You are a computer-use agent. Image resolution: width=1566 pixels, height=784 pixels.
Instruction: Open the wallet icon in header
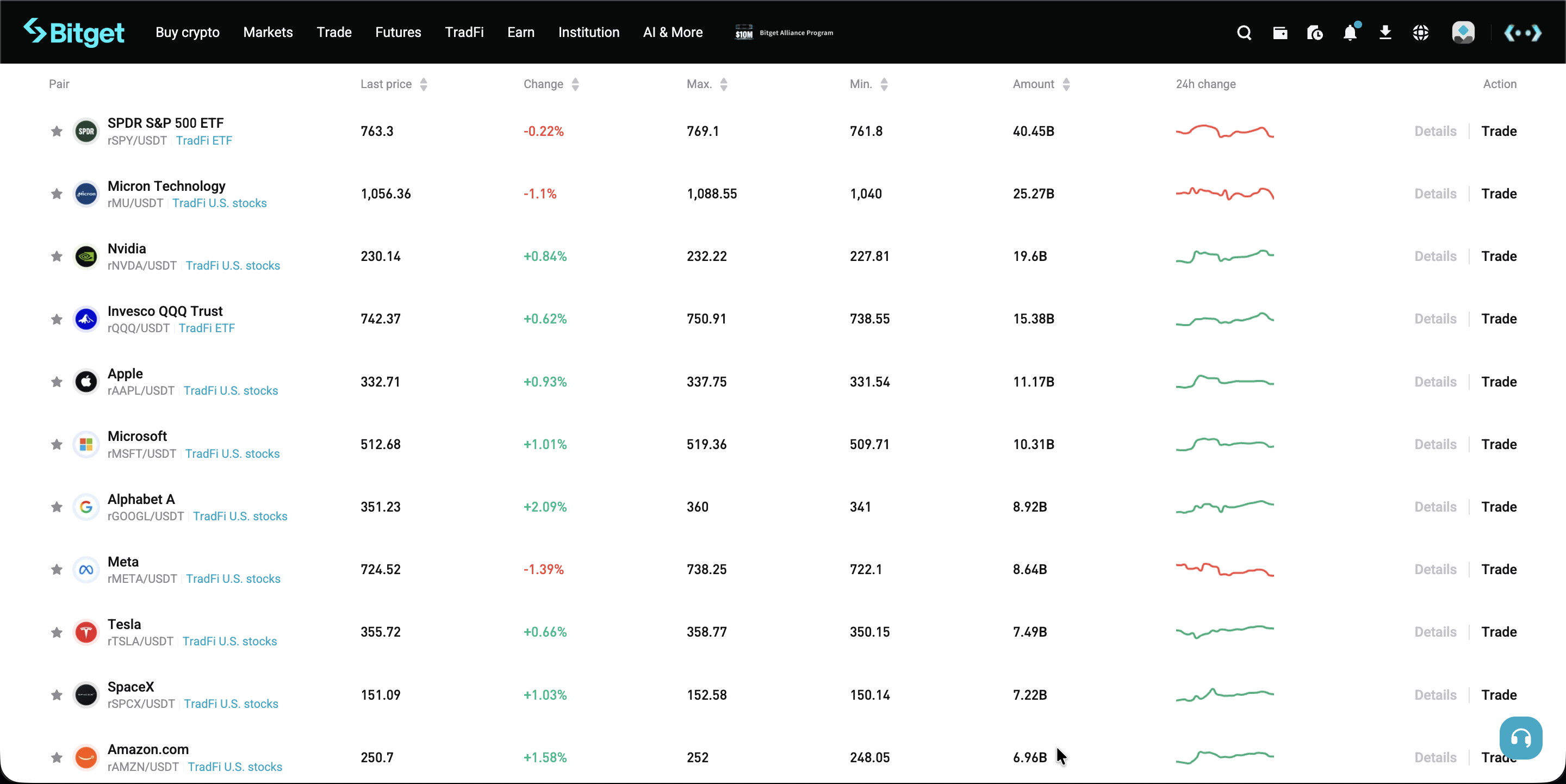[1279, 33]
